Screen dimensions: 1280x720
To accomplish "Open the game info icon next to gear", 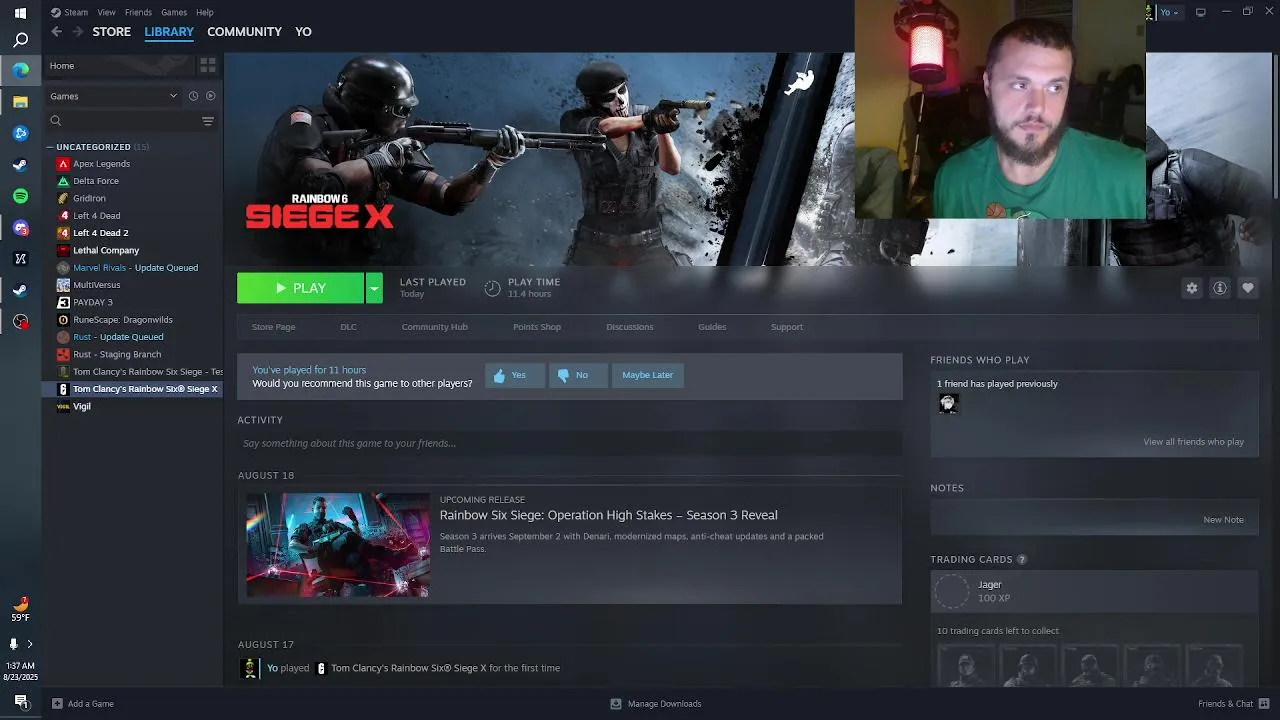I will [1219, 288].
